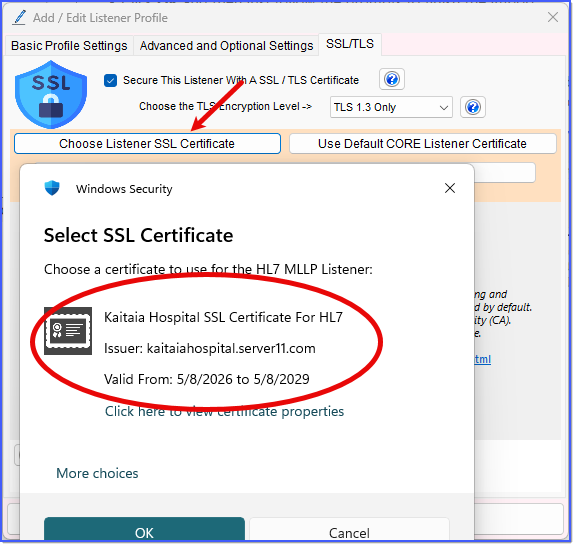Image resolution: width=575 pixels, height=546 pixels.
Task: Click the Choose the TLS Encryption Level label
Action: [x=225, y=106]
